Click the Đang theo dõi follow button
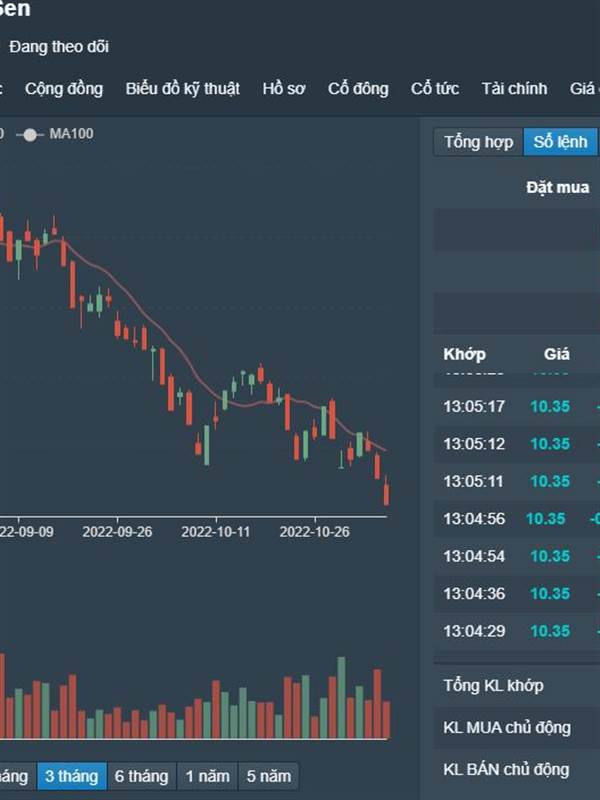Screen dimensions: 600x800 [59, 47]
